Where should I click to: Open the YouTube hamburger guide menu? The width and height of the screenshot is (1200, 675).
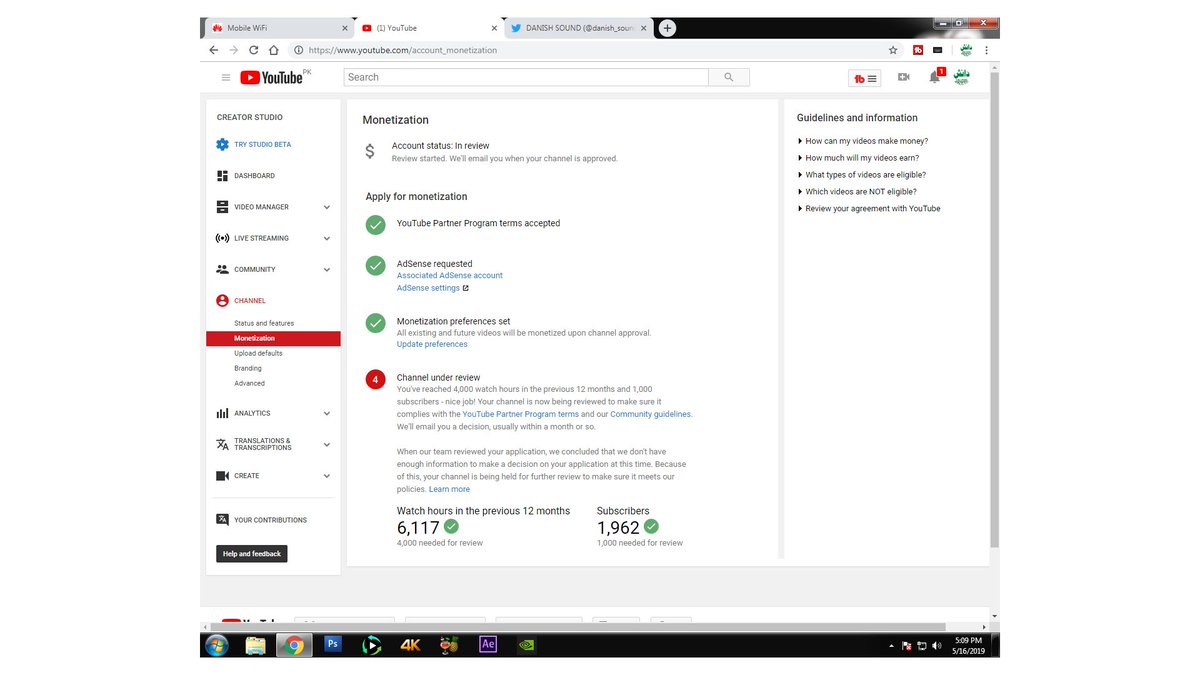click(x=226, y=77)
